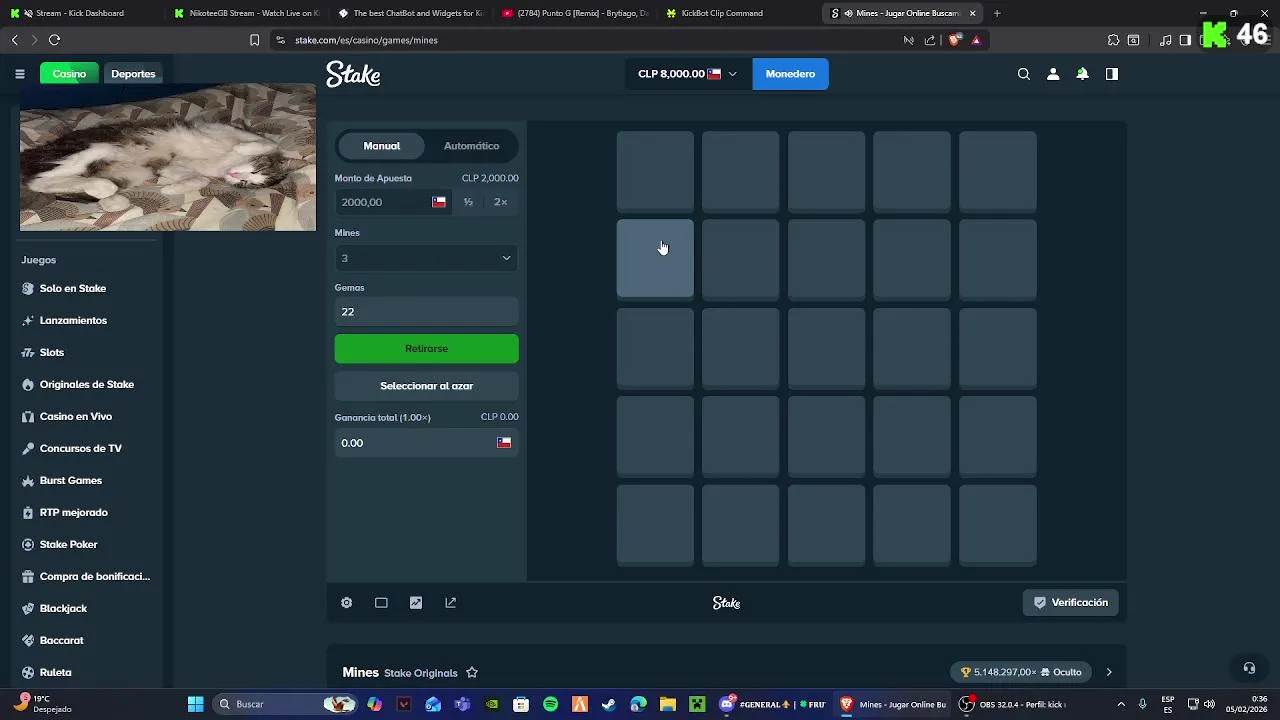Open a new browser tab
The image size is (1280, 720).
(997, 13)
